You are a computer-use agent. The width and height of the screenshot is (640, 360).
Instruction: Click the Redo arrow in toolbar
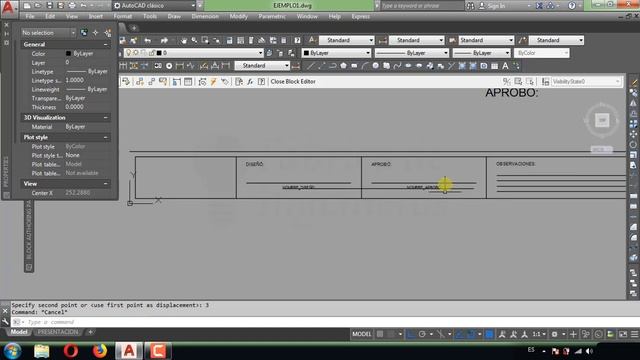164,40
